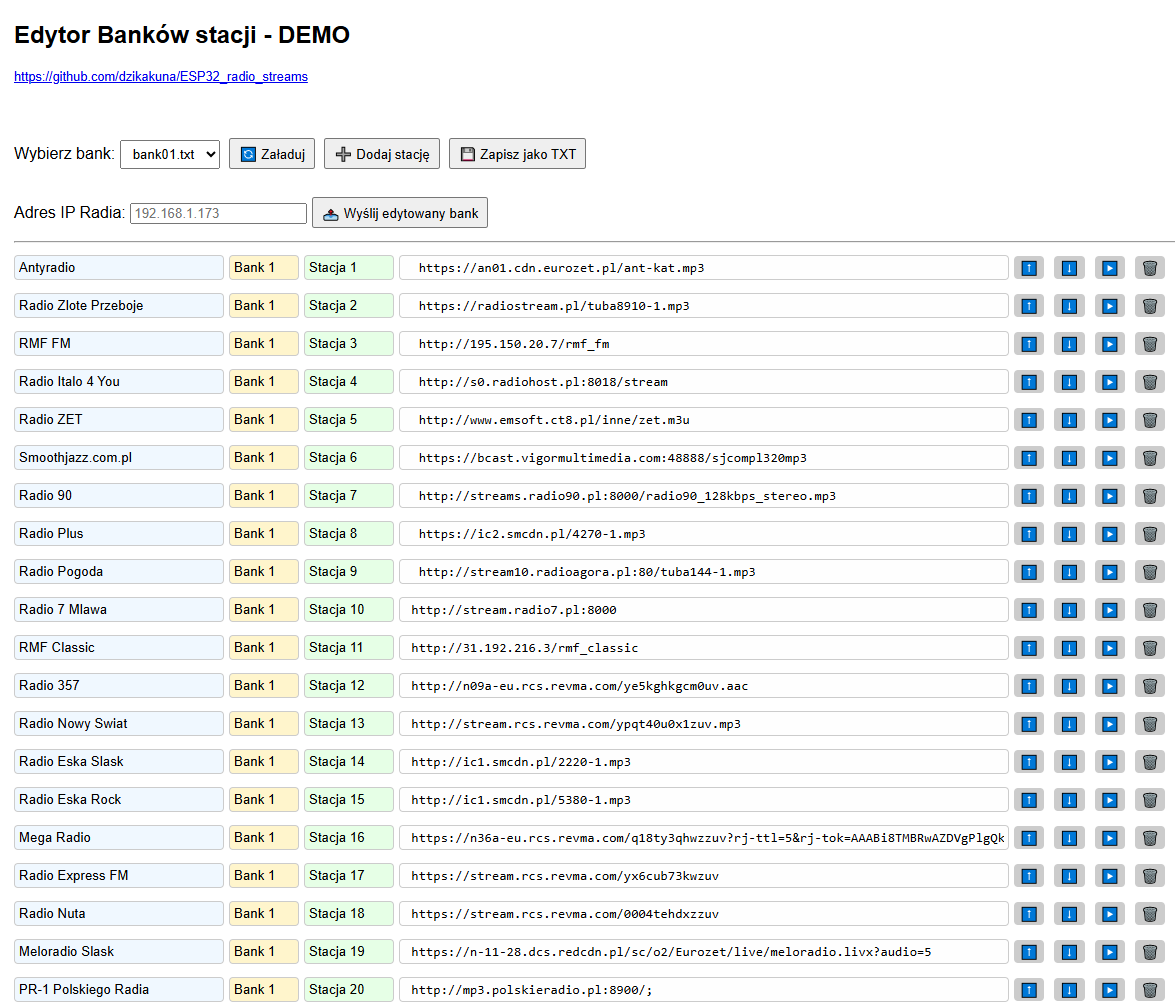The width and height of the screenshot is (1175, 1007).
Task: Move Antyradio station down
Action: (x=1069, y=267)
